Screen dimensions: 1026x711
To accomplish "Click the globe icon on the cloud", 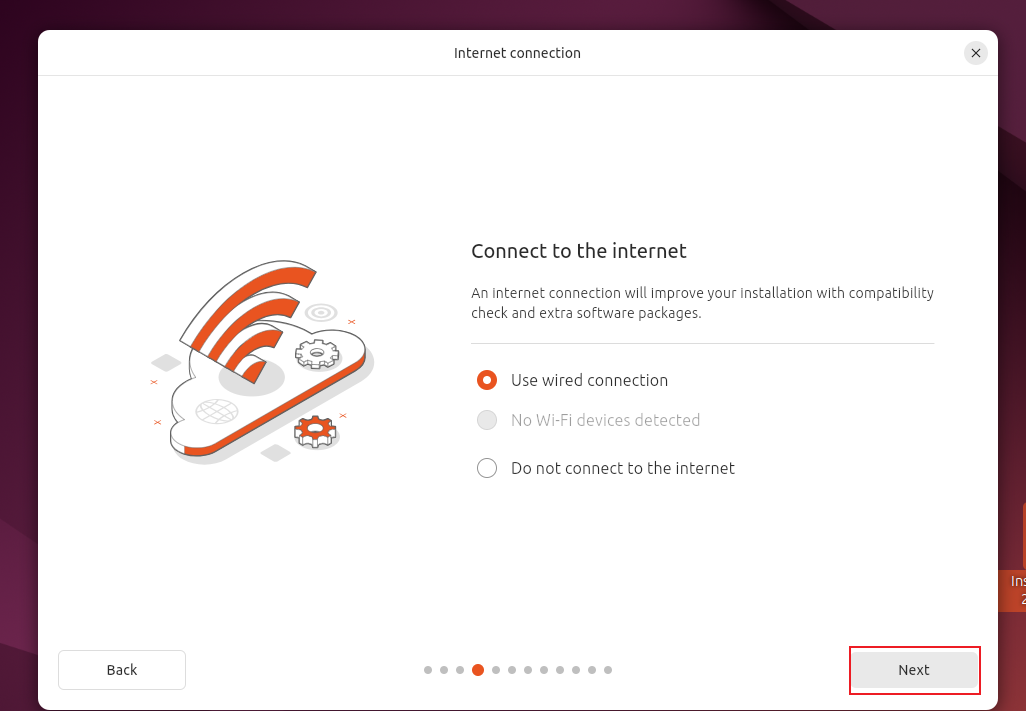I will coord(217,411).
